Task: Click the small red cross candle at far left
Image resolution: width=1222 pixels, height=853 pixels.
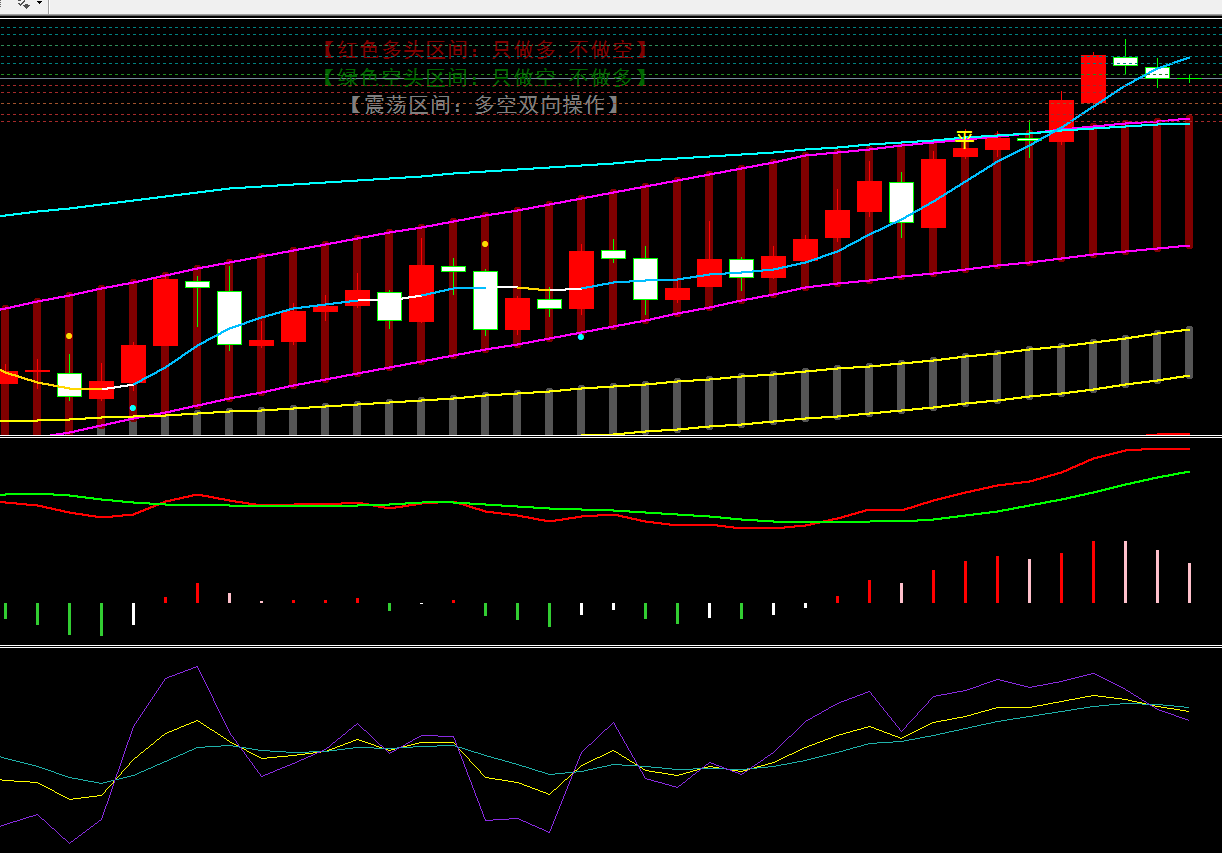Action: 37,371
